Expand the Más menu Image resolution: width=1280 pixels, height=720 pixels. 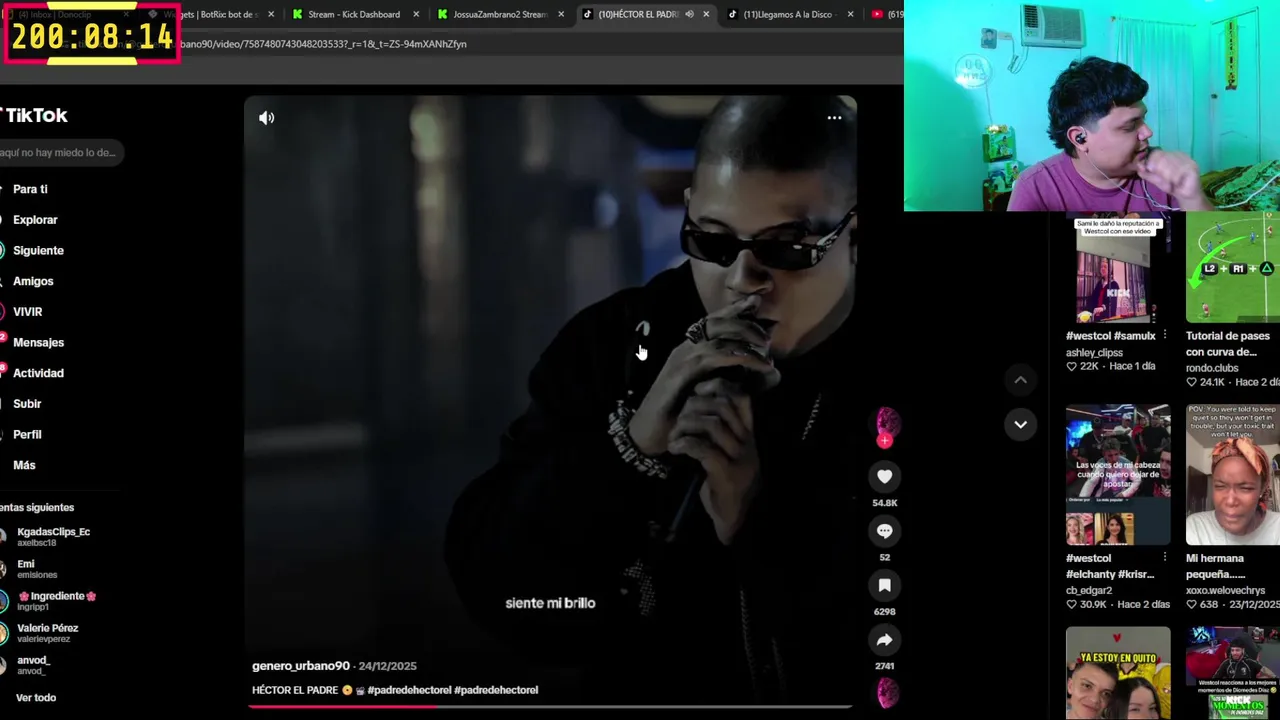(x=24, y=465)
